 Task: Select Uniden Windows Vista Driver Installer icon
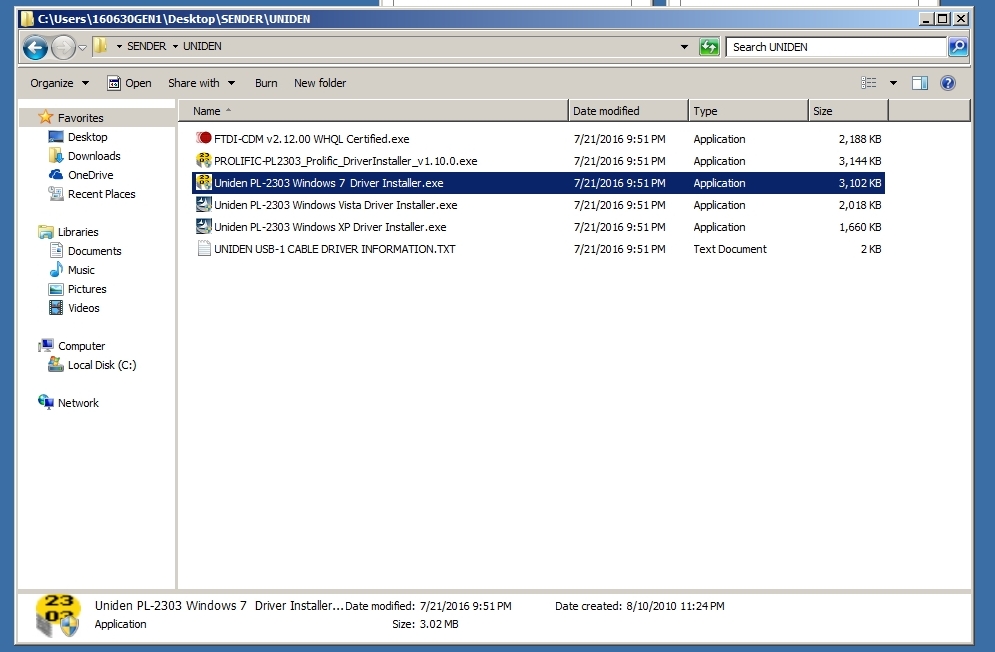(x=203, y=204)
